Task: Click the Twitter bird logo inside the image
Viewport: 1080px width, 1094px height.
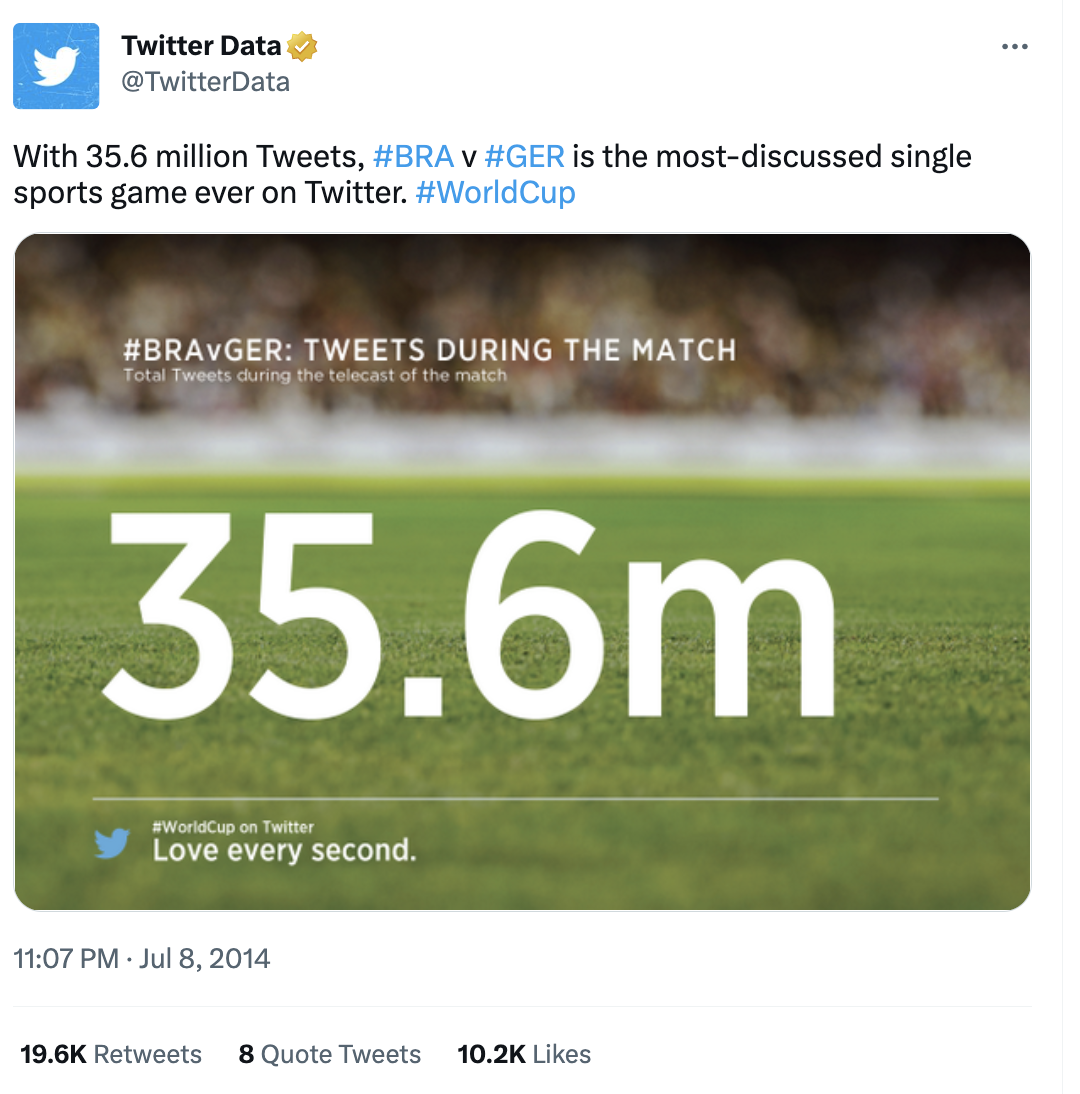Action: (112, 843)
